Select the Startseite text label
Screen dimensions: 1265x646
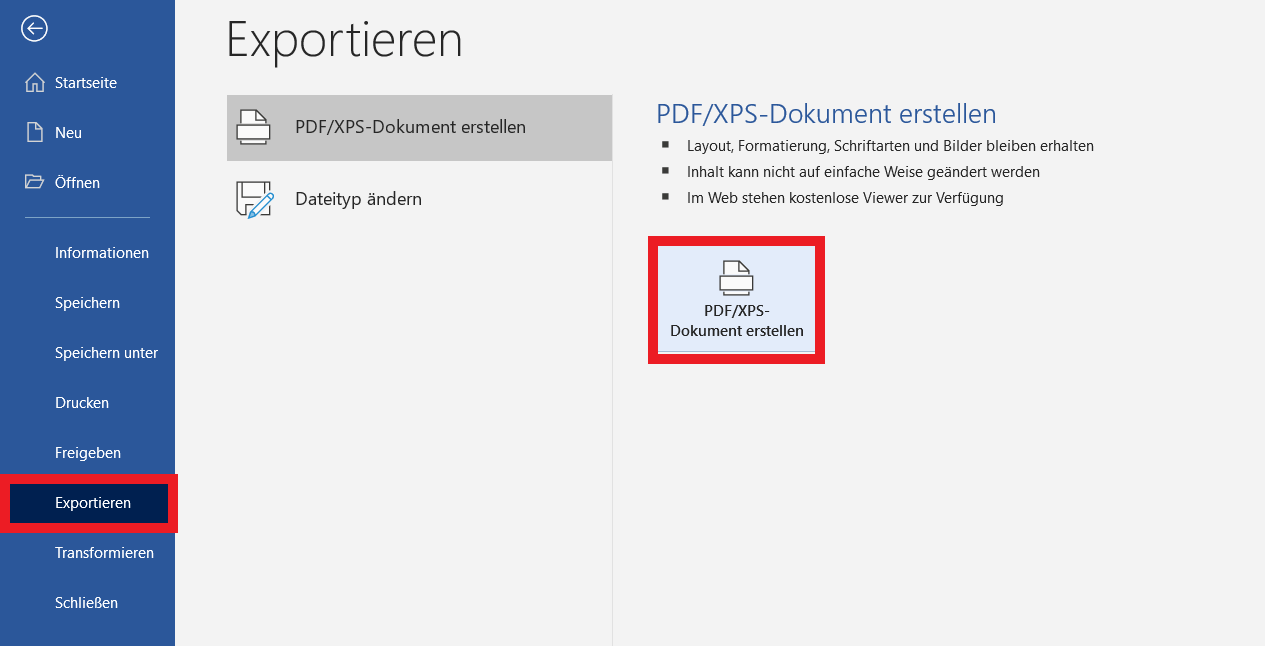tap(86, 83)
